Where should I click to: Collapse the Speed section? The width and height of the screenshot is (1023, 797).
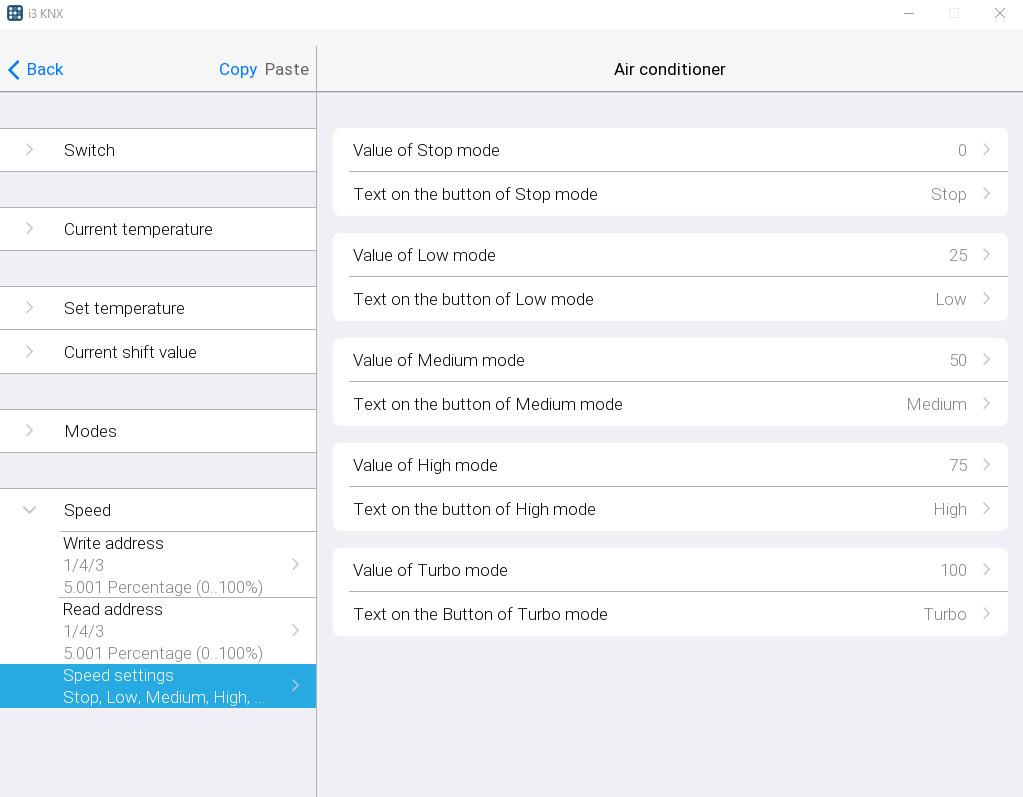coord(30,510)
